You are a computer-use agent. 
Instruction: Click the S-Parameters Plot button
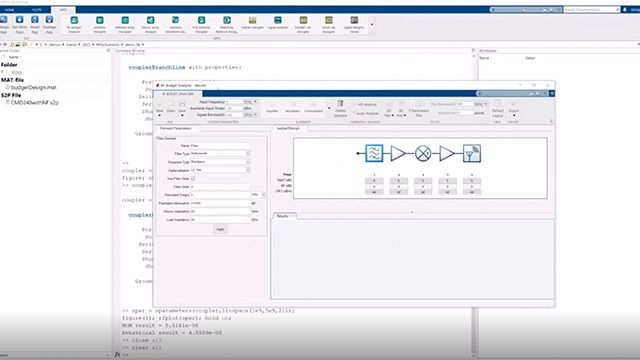419,109
